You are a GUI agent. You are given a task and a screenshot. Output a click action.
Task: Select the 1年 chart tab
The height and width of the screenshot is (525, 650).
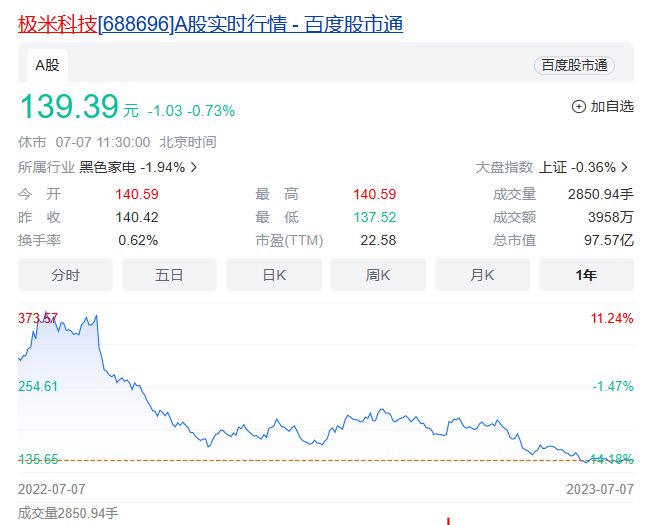click(x=586, y=275)
